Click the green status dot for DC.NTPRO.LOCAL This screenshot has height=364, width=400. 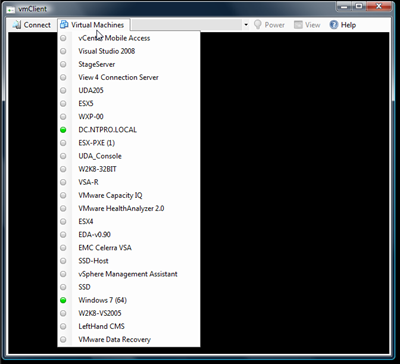coord(63,130)
